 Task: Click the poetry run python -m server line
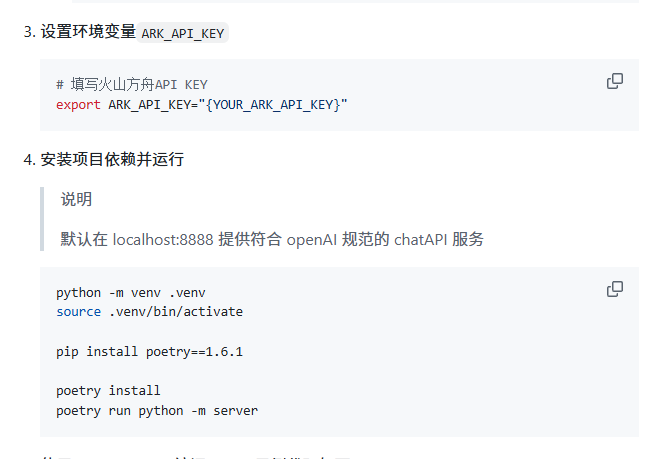tap(157, 410)
